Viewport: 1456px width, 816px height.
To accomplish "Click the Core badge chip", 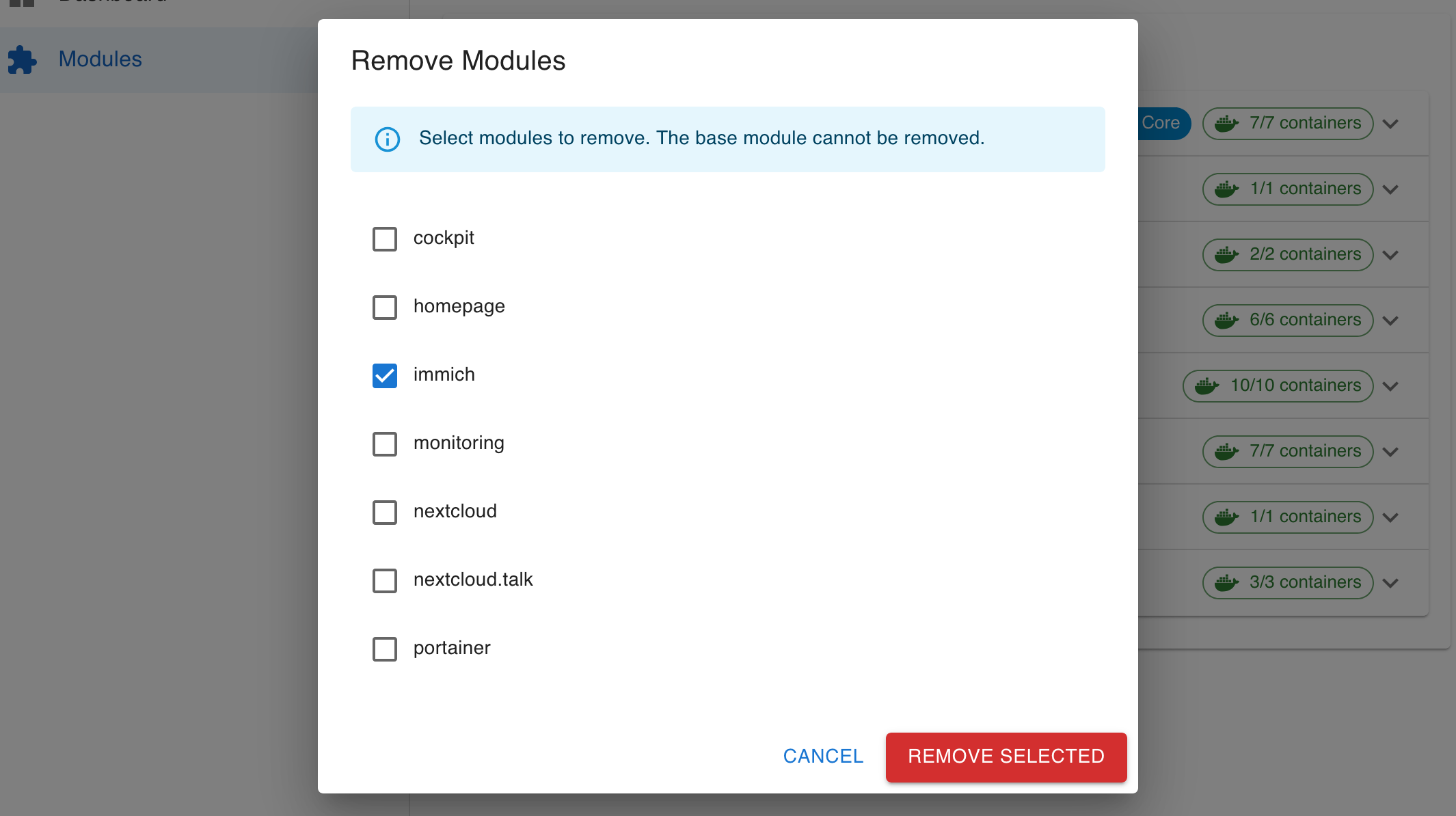I will (x=1164, y=124).
